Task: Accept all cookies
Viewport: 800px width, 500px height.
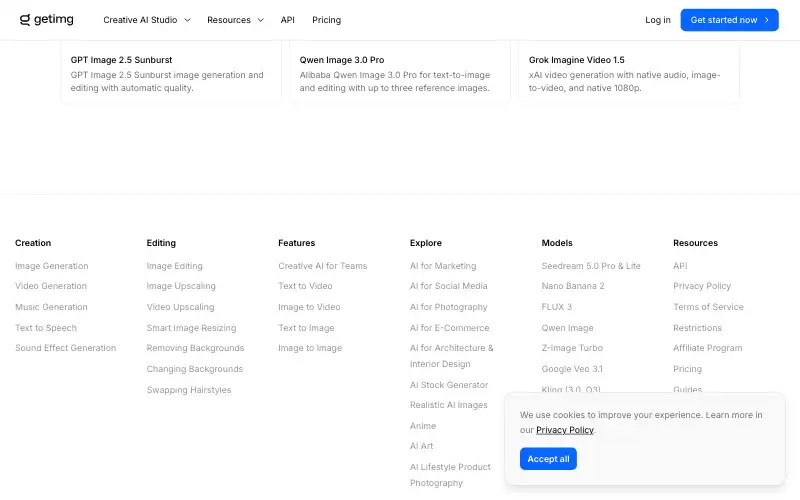Action: (x=548, y=459)
